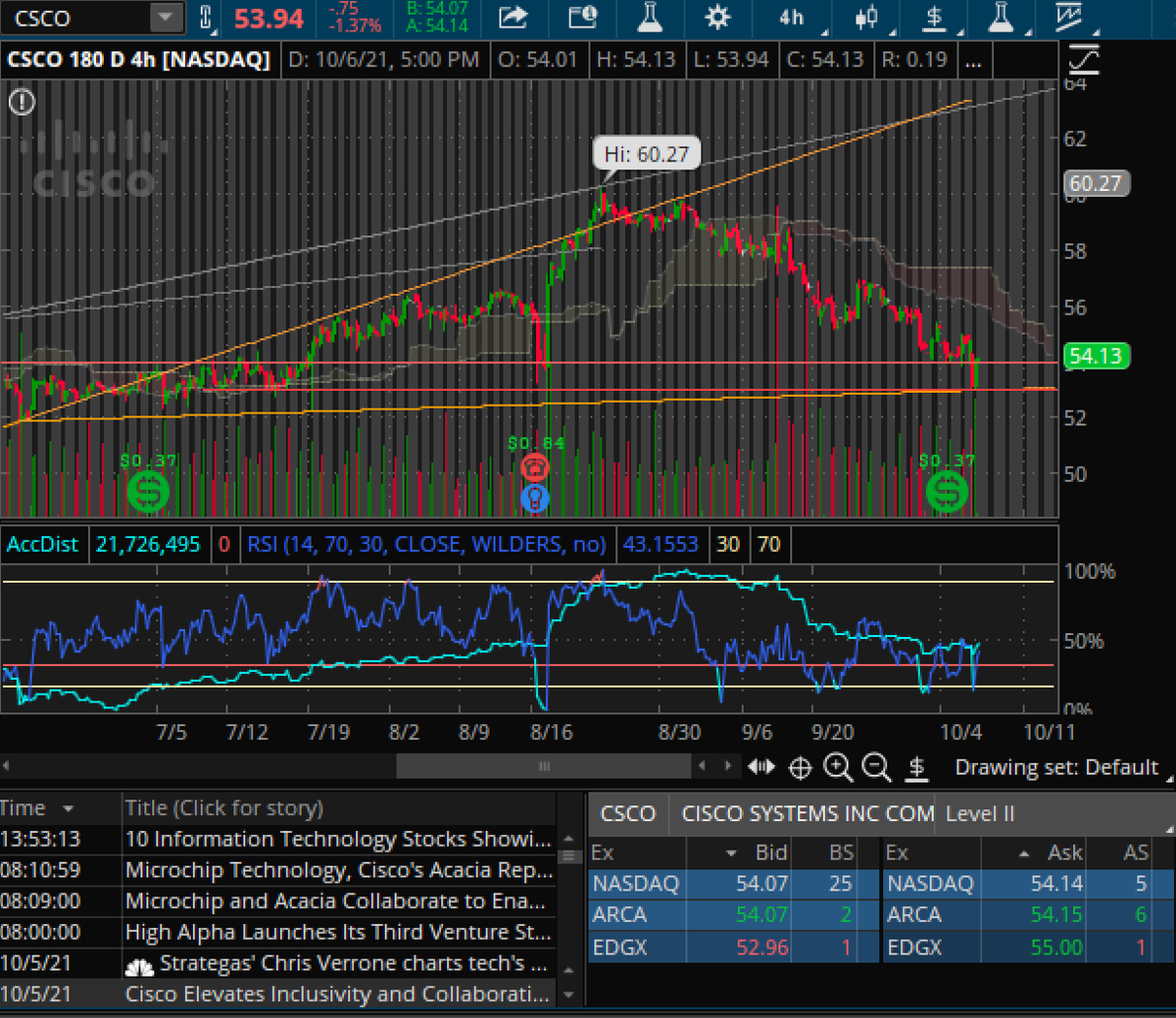Open the second flask patterns menu
This screenshot has height=1018, width=1176.
[x=1000, y=17]
